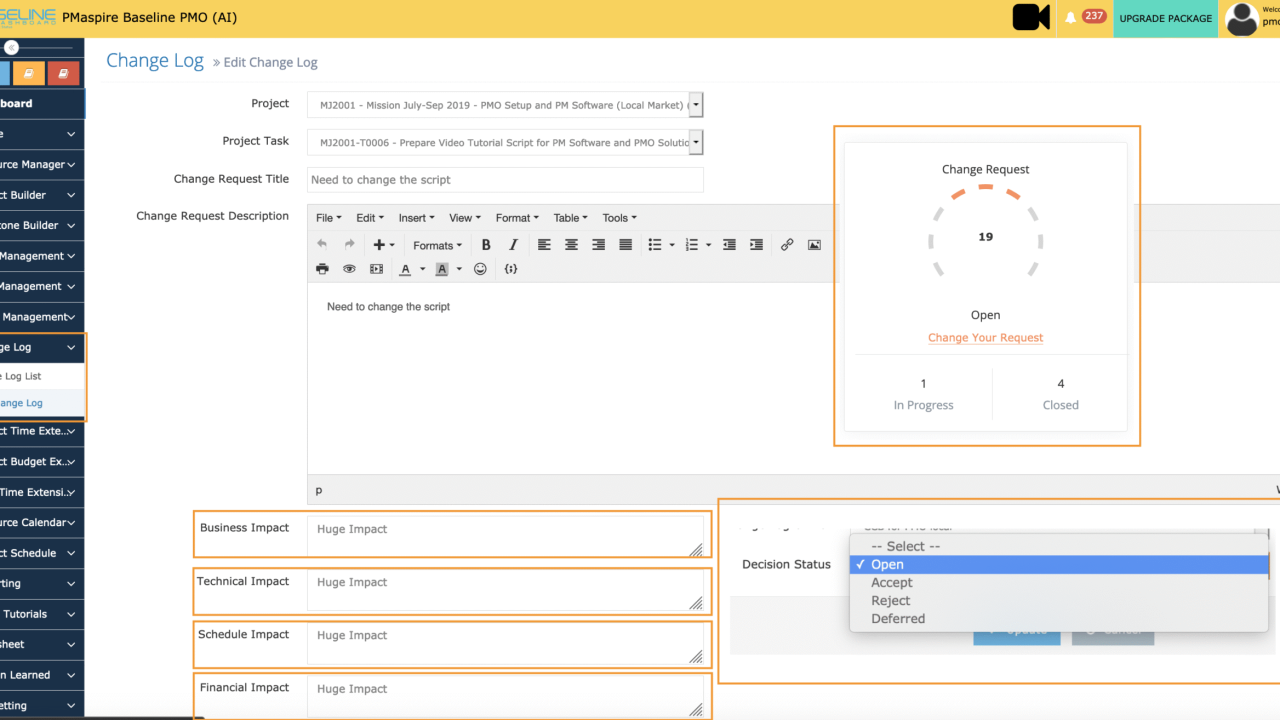The image size is (1280, 720).
Task: Click the undo arrow in editor toolbar
Action: (322, 244)
